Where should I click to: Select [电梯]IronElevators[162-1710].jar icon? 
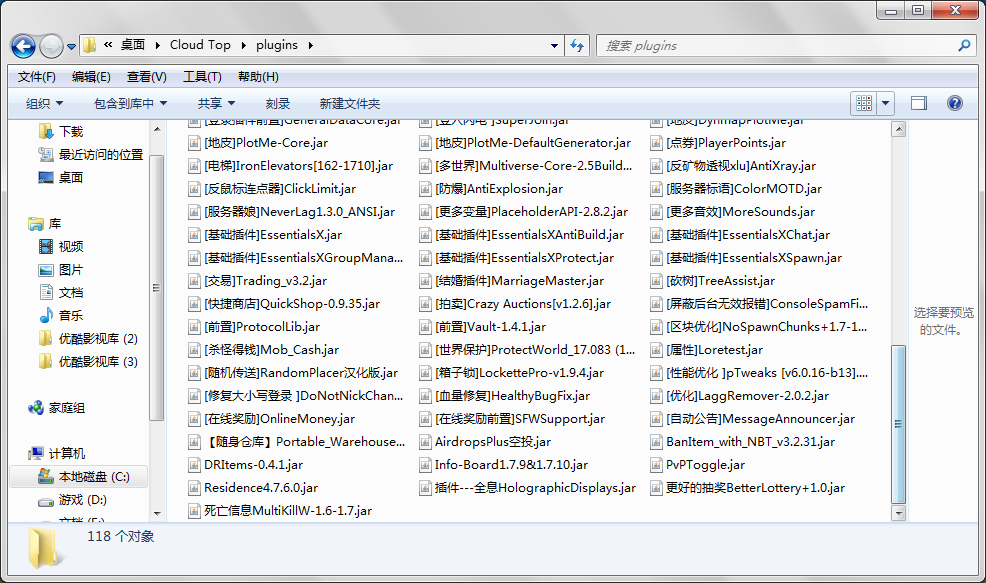pos(194,166)
